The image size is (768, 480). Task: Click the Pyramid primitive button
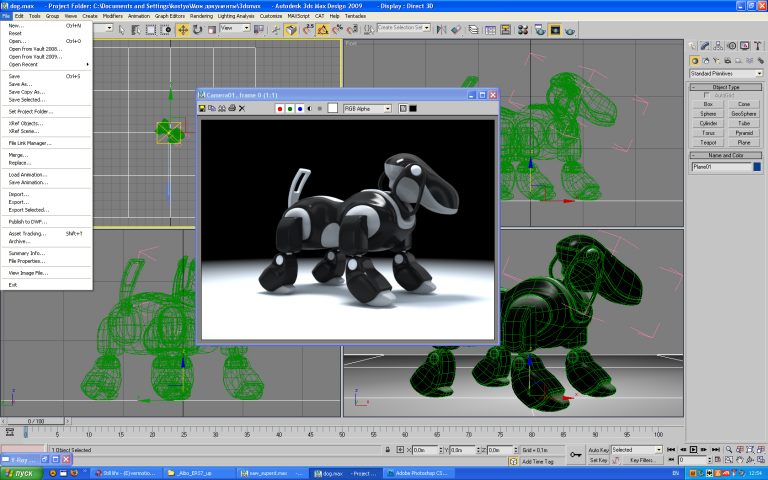[x=744, y=133]
